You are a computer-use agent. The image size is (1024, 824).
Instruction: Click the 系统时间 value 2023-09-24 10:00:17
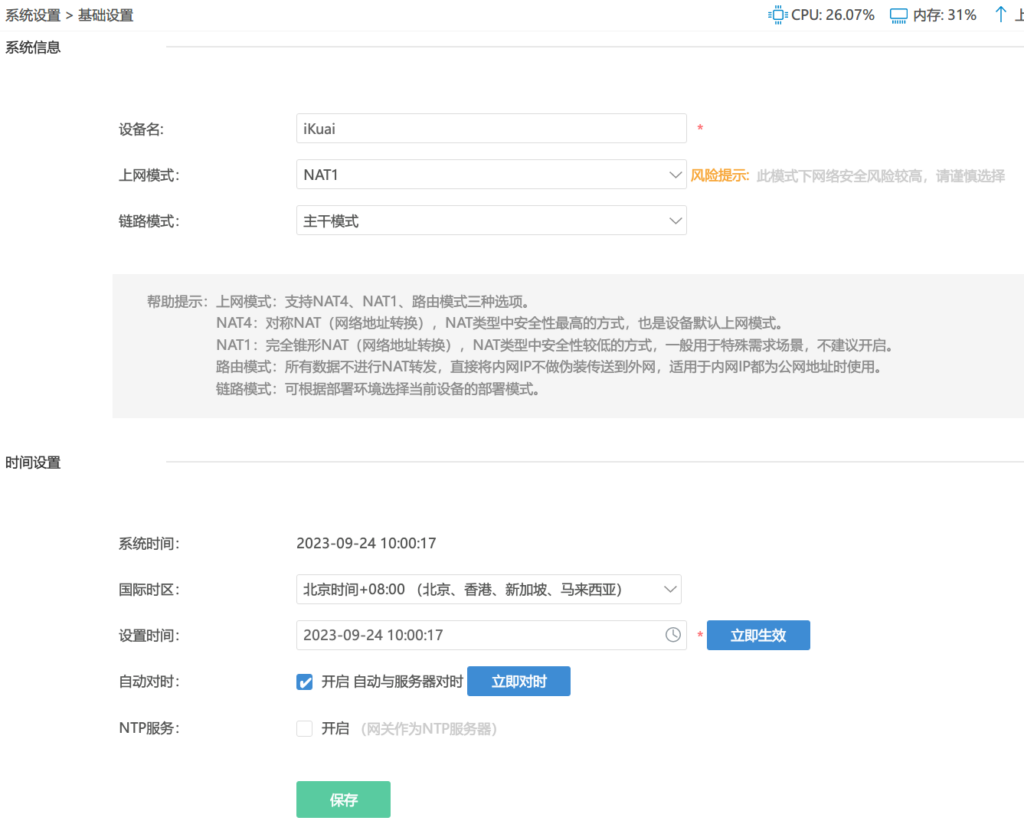[366, 543]
